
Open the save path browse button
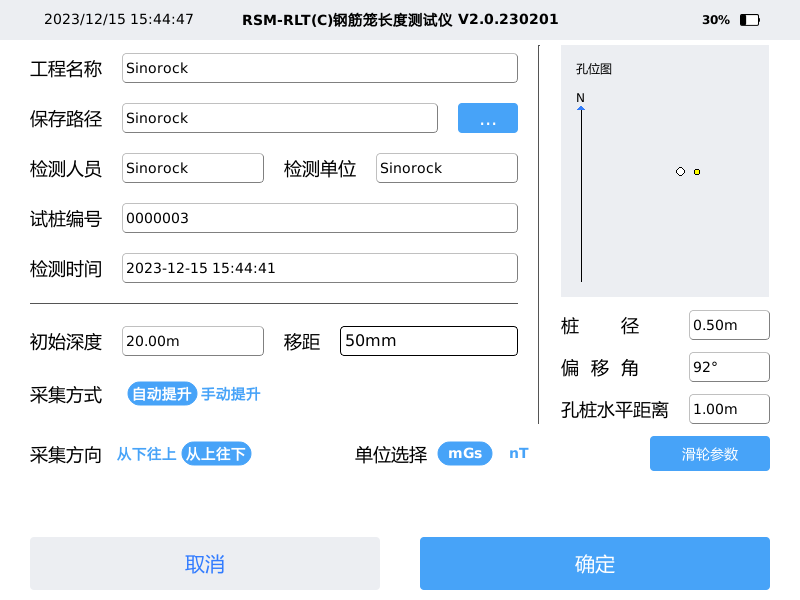(x=488, y=118)
